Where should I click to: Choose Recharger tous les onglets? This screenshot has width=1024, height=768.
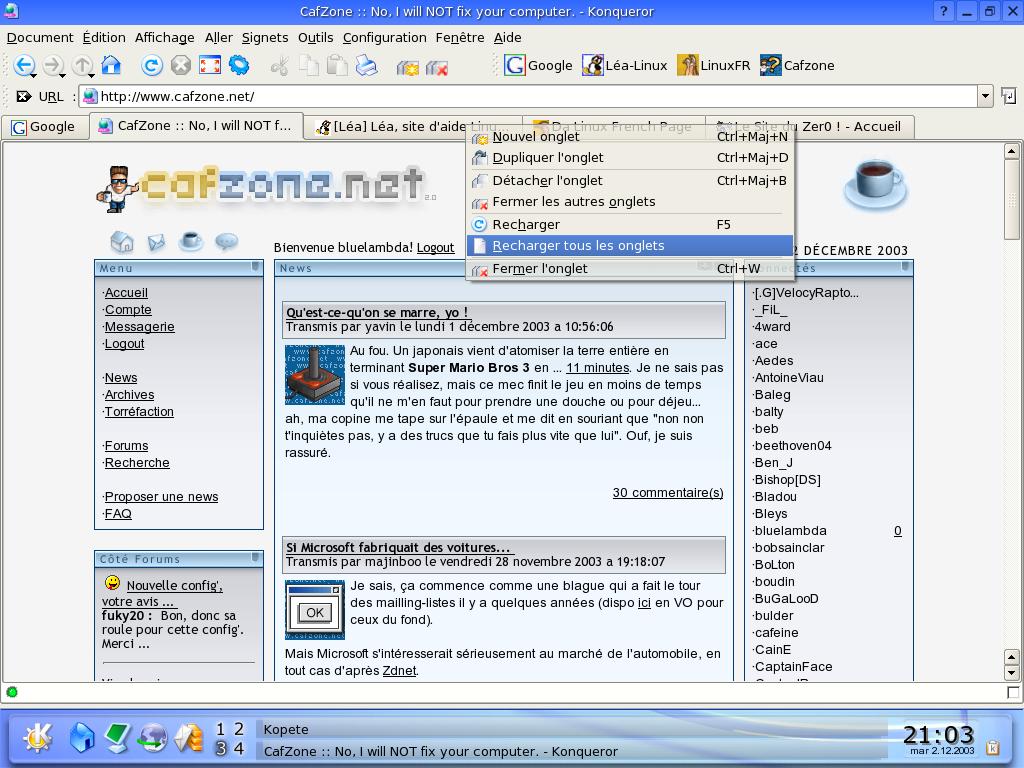pyautogui.click(x=630, y=246)
